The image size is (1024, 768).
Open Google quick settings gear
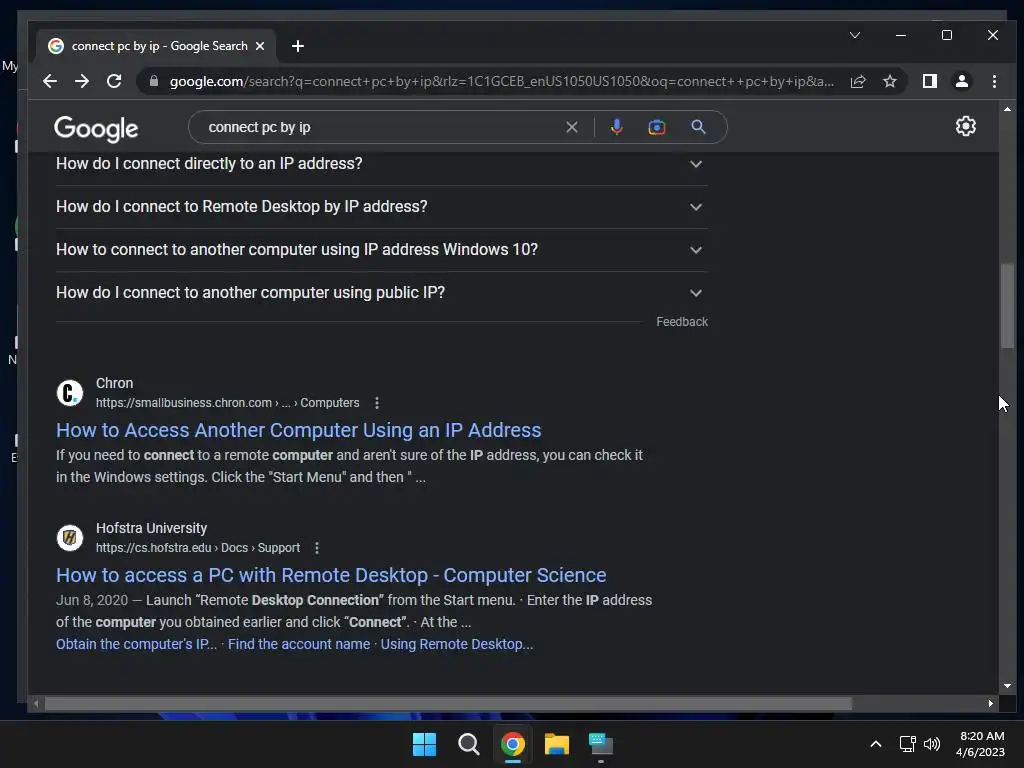click(x=966, y=126)
